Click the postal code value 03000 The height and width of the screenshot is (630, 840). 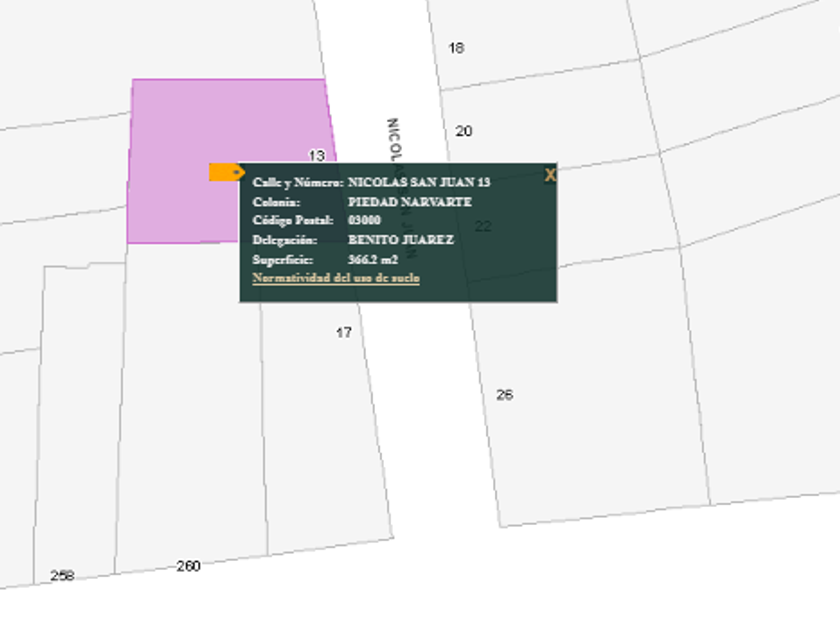[364, 220]
